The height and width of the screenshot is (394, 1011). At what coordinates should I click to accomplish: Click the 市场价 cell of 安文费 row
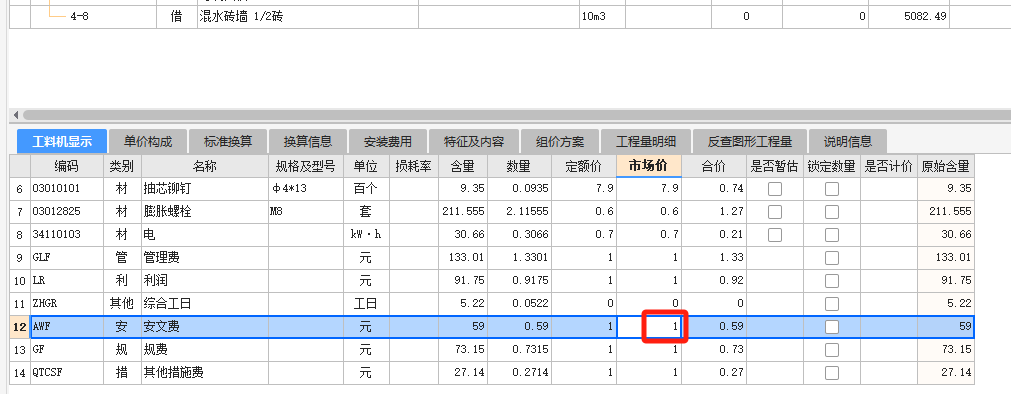tap(649, 327)
